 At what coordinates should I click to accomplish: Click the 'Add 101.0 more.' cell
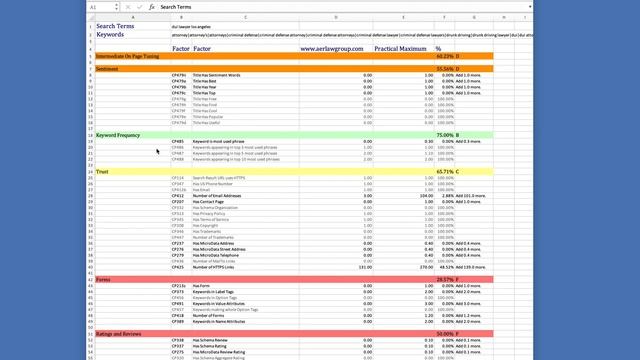tap(471, 196)
